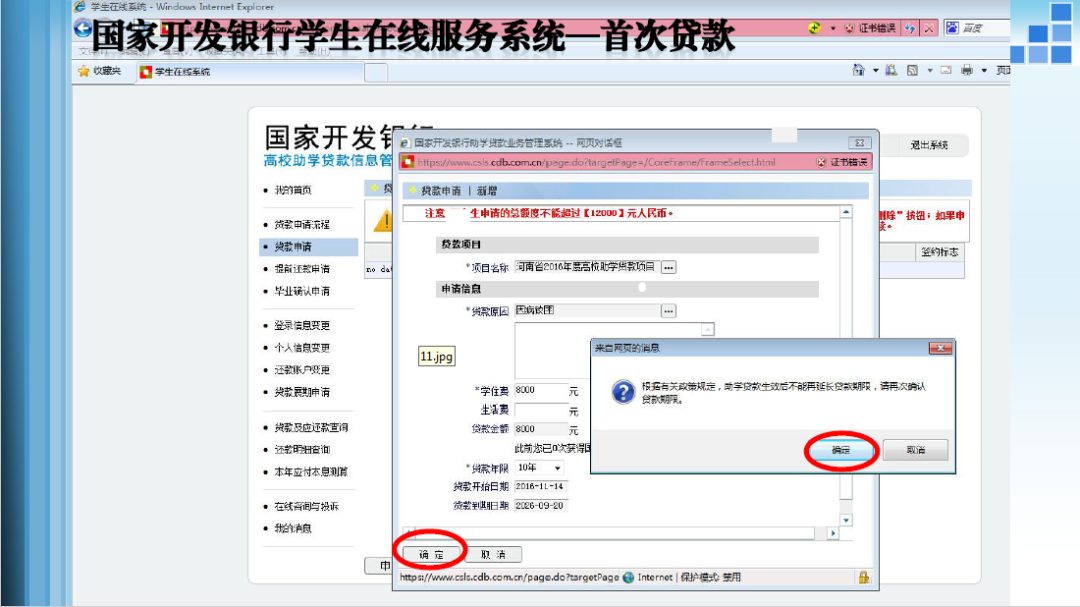Click the read mail toolbar icon
Screen dimensions: 1080x607
[946, 70]
